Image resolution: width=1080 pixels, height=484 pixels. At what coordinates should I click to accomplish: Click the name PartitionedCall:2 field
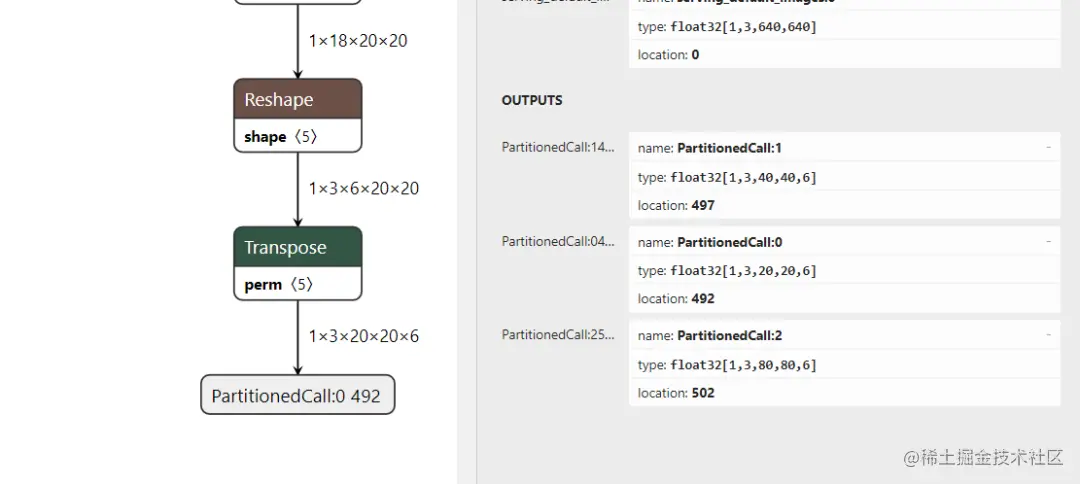point(844,335)
